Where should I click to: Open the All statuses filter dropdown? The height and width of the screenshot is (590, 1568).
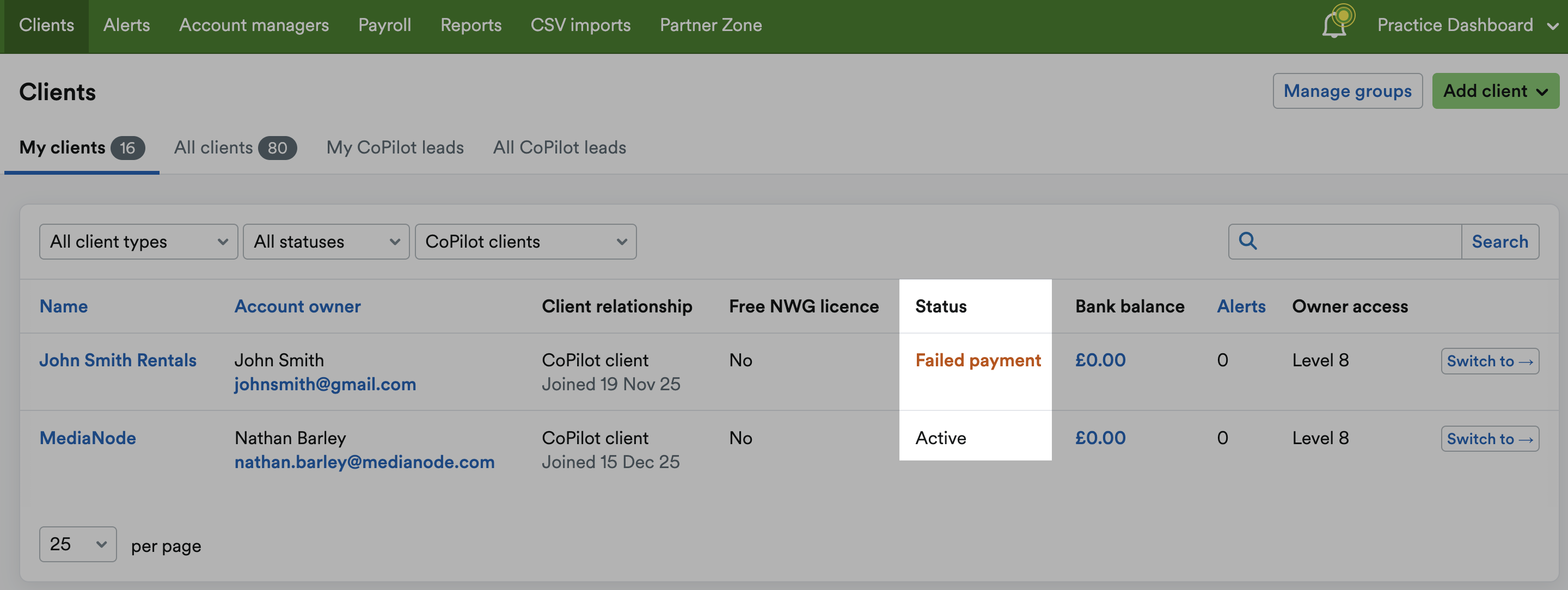[326, 242]
